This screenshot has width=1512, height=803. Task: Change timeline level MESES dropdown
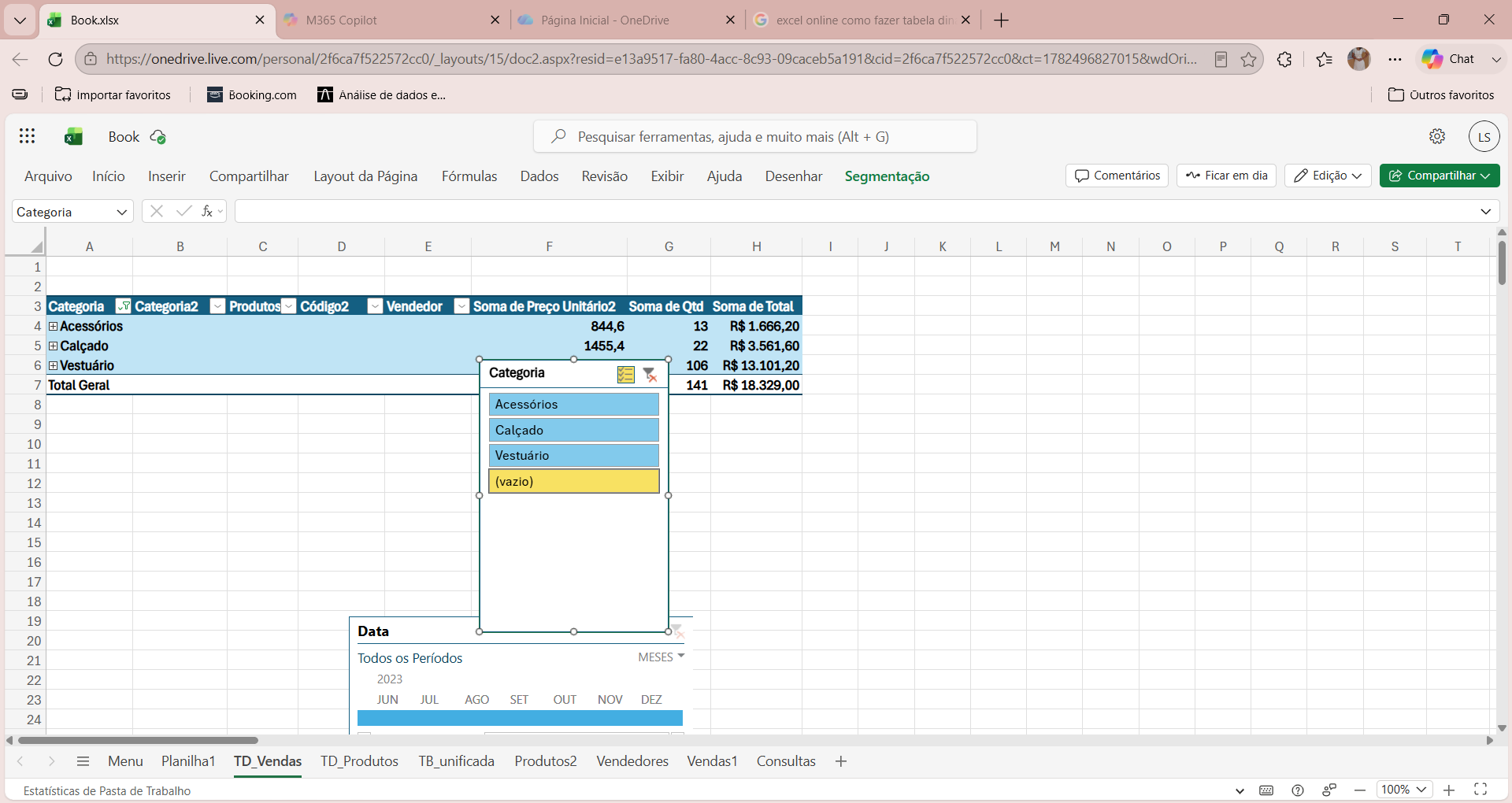click(661, 657)
